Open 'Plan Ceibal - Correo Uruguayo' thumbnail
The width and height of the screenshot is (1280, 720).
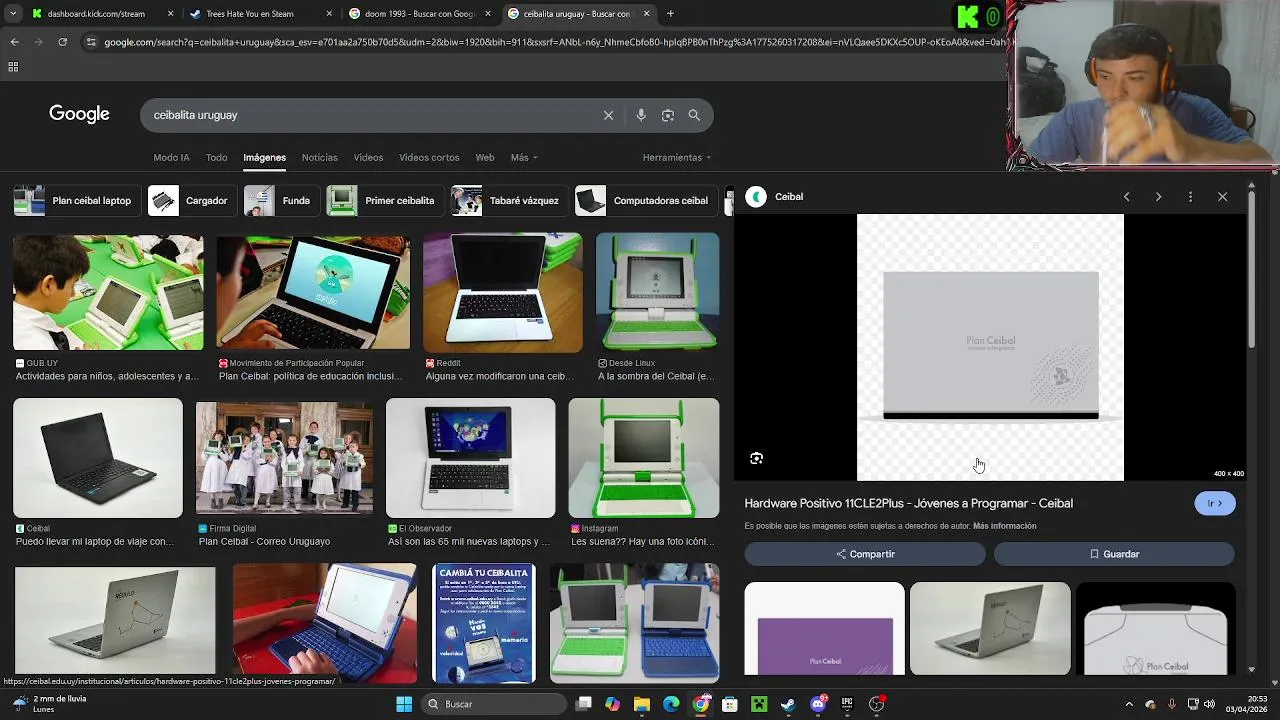(x=284, y=458)
